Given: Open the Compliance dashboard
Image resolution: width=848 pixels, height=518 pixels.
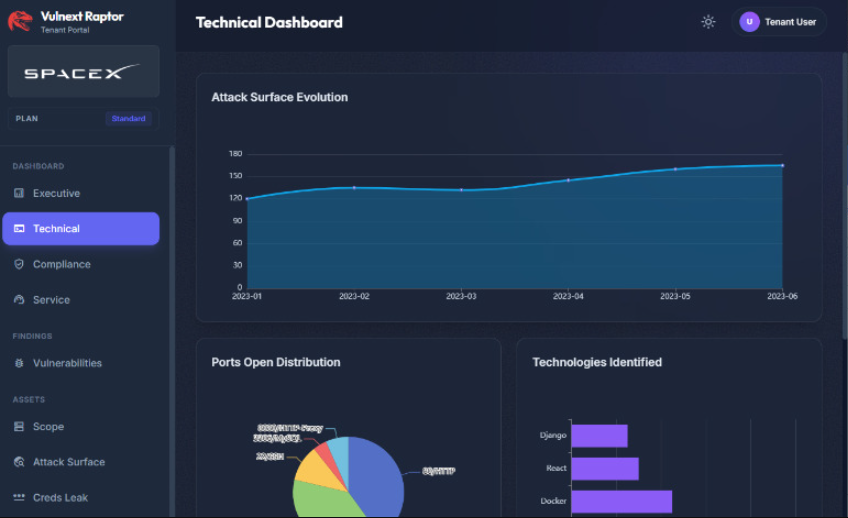Looking at the screenshot, I should (81, 264).
